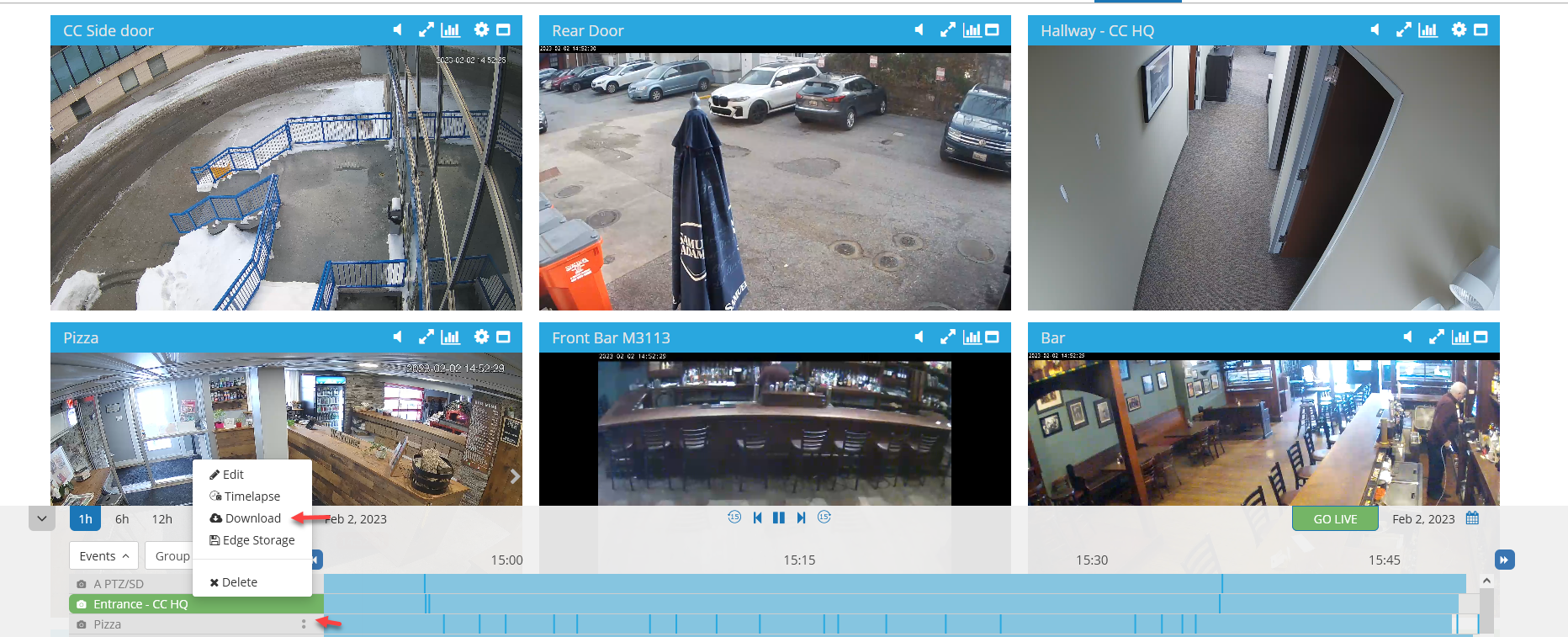Expand Pizza camera to fullscreen

coord(426,337)
